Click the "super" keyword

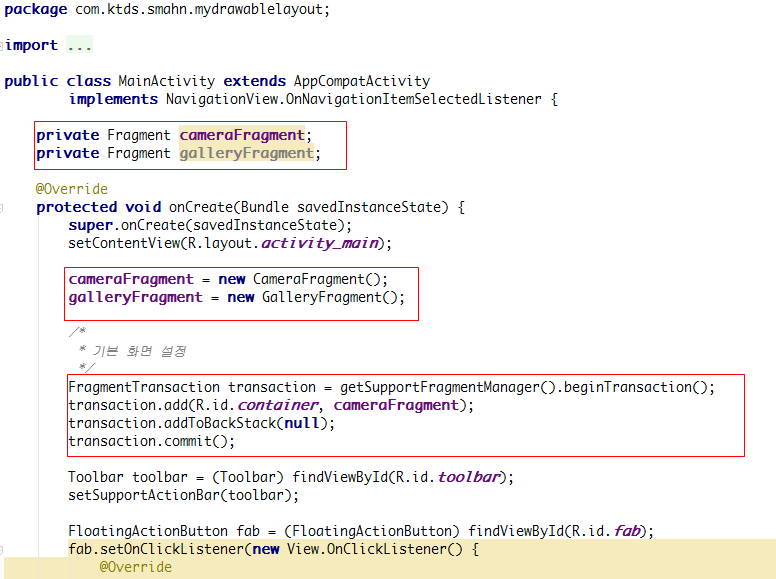pos(91,225)
